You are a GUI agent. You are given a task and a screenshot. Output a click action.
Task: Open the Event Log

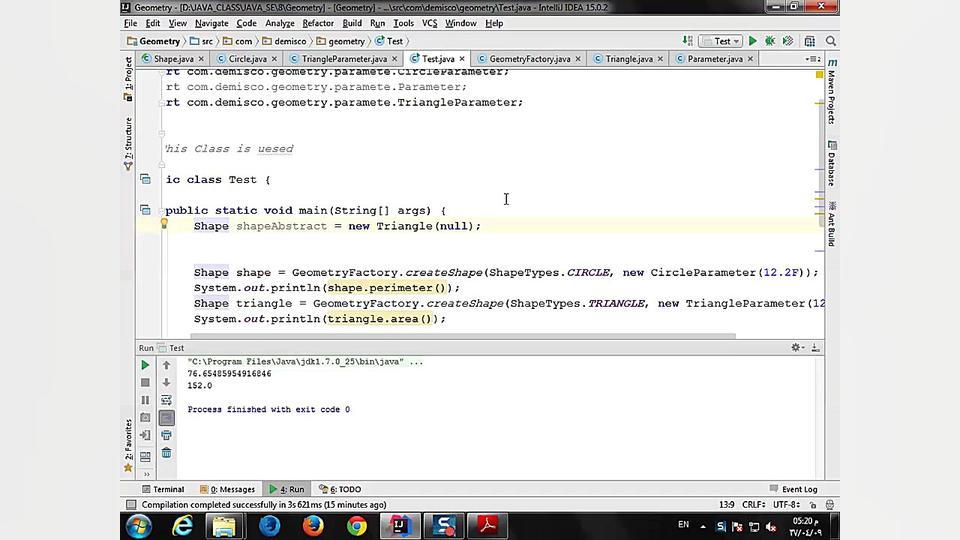[793, 489]
